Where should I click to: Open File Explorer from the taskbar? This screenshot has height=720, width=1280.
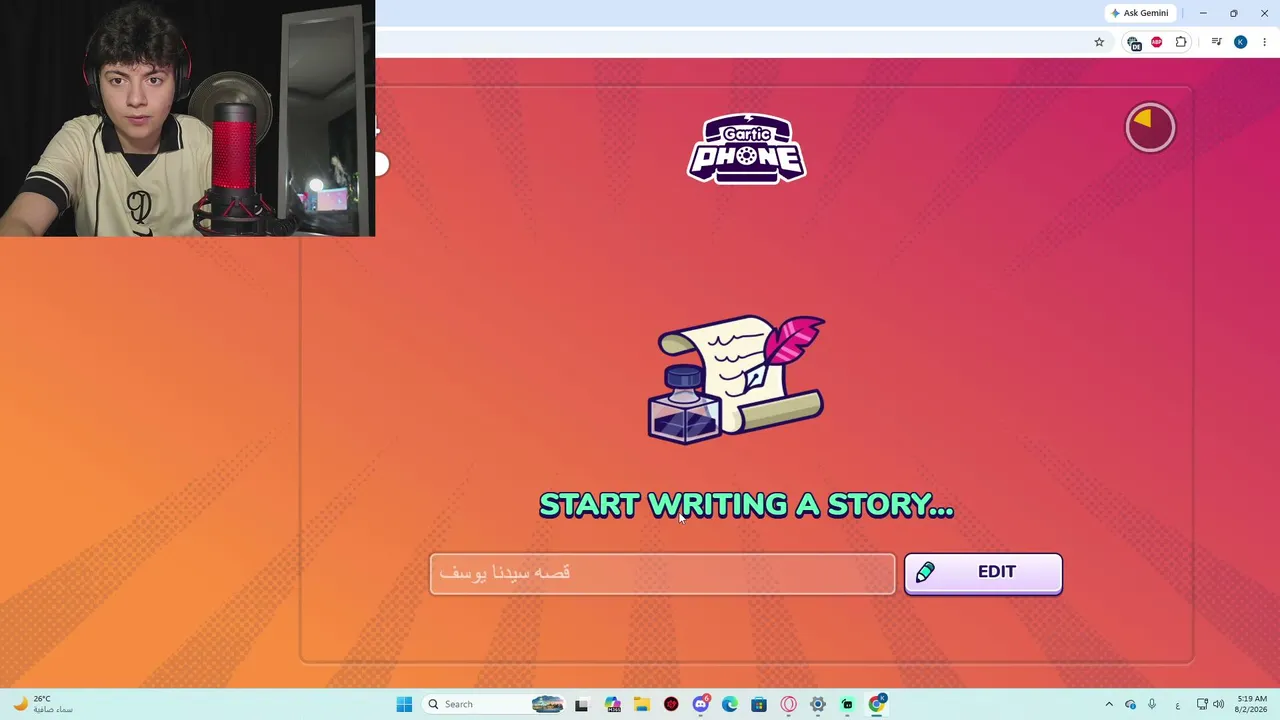click(x=641, y=704)
